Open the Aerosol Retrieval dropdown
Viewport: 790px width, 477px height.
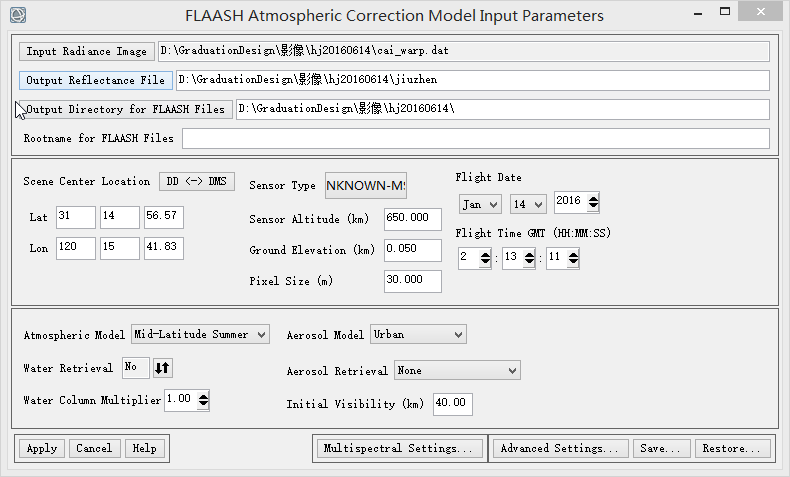coord(457,370)
